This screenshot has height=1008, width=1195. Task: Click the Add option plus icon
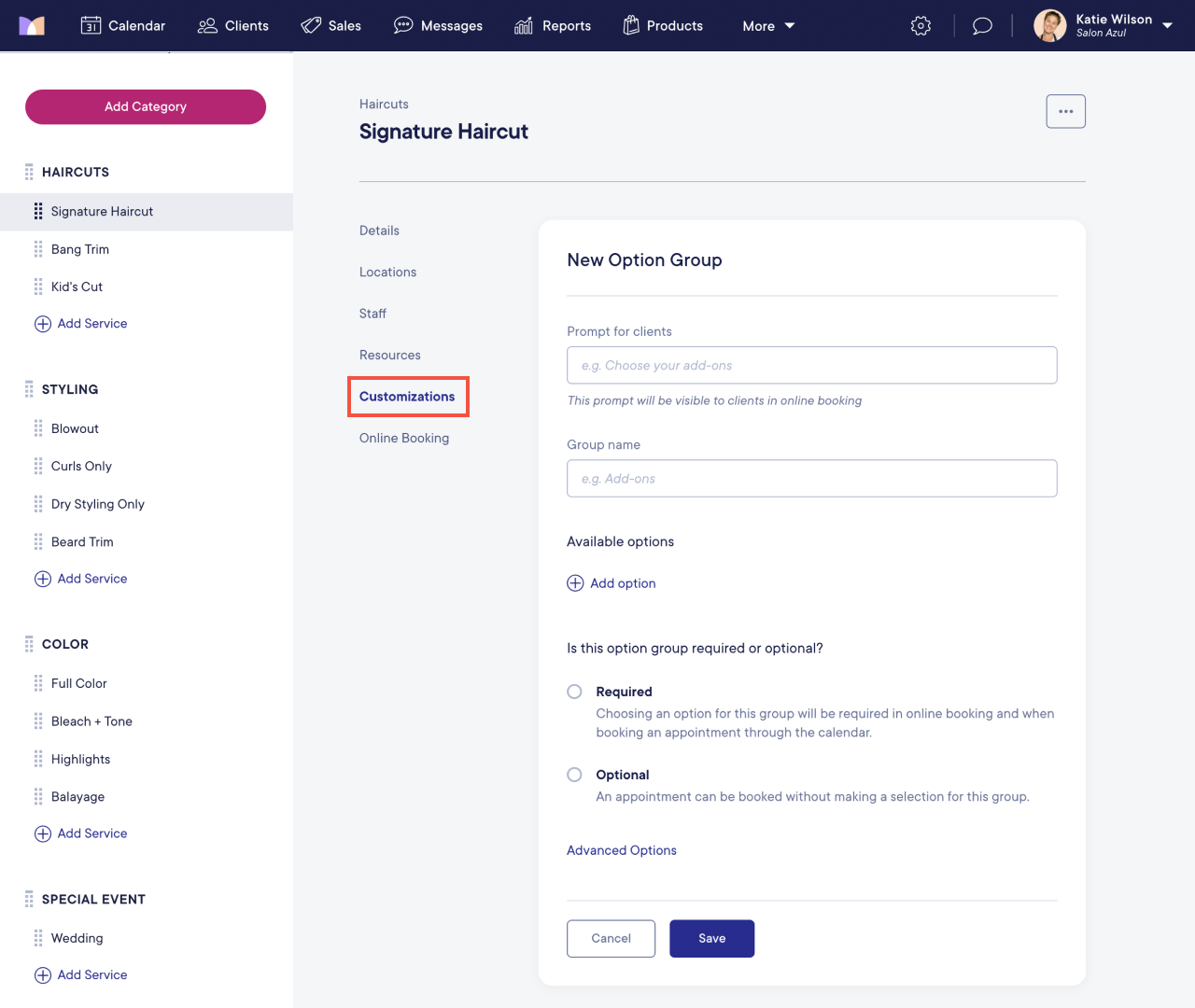pos(575,582)
